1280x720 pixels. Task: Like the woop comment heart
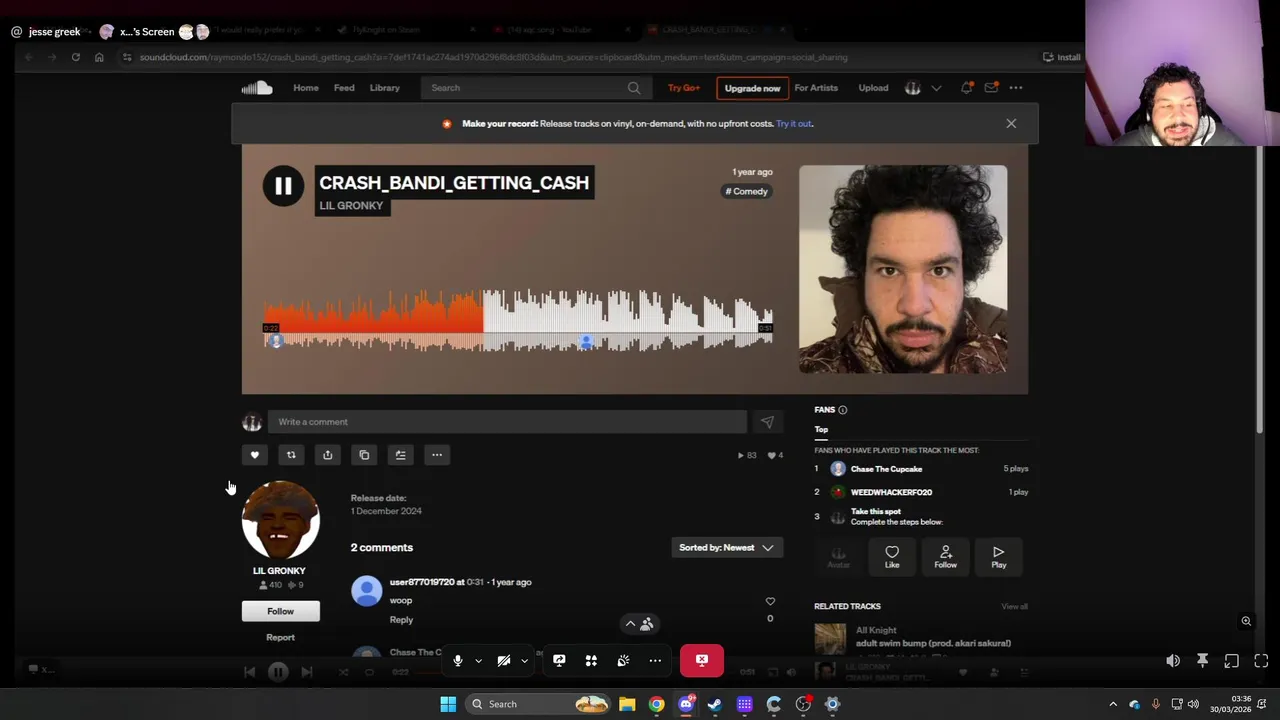(770, 602)
